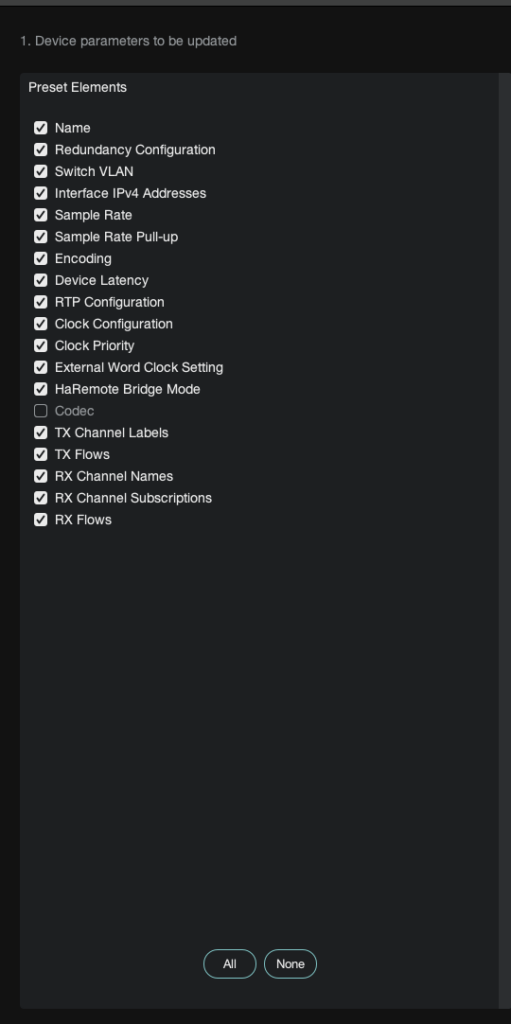This screenshot has width=511, height=1024.
Task: Toggle HaRemote Bridge Mode checkbox
Action: [x=41, y=389]
